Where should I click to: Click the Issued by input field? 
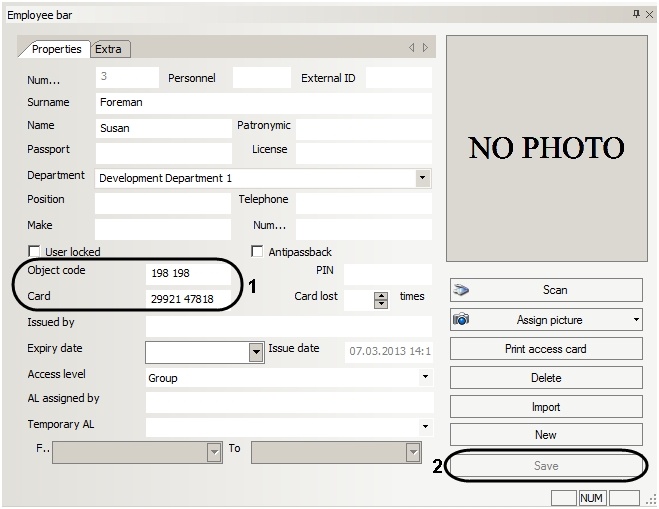click(x=289, y=326)
